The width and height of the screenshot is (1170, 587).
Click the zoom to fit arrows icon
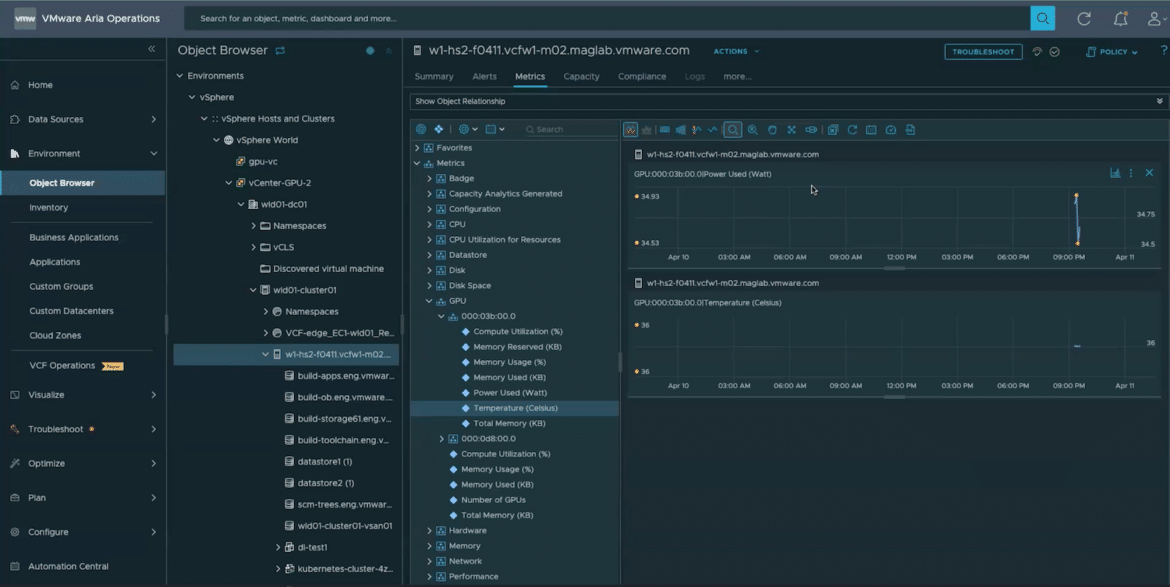(x=791, y=130)
